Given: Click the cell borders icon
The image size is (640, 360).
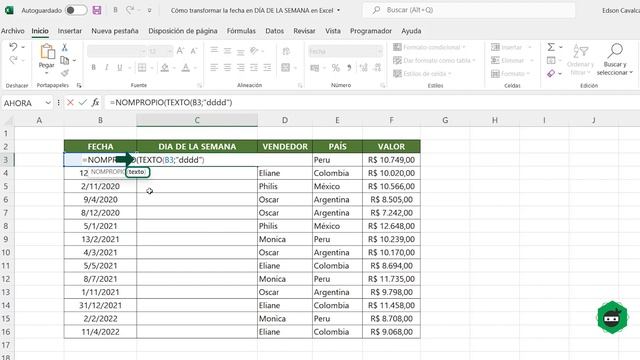Looking at the screenshot, I should click(142, 68).
